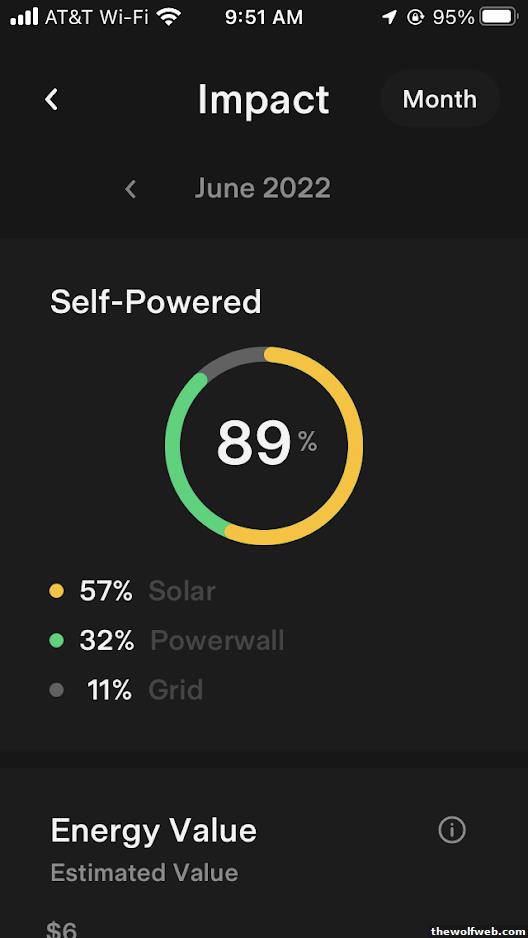Tap the rotation lock status icon
Image resolution: width=528 pixels, height=938 pixels.
pyautogui.click(x=416, y=17)
